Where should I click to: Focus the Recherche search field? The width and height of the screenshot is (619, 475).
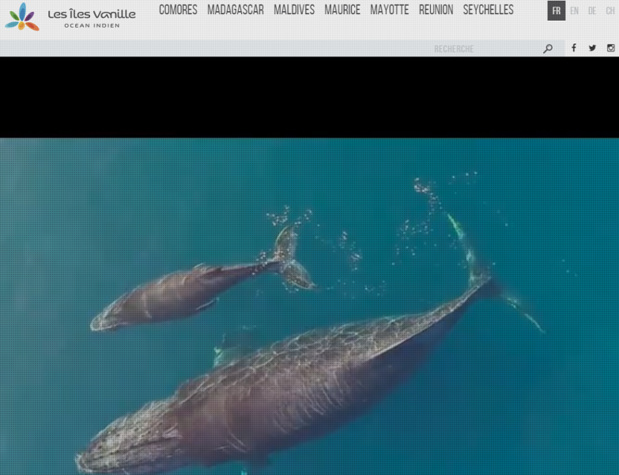coord(485,48)
